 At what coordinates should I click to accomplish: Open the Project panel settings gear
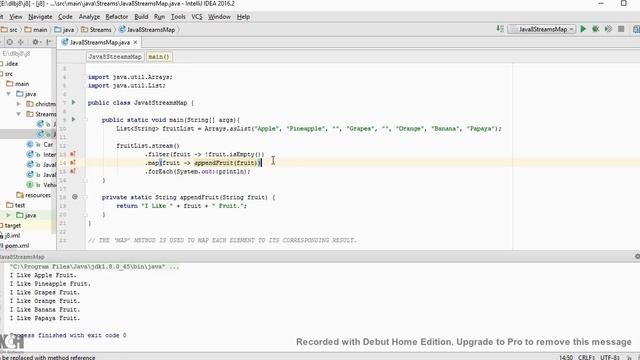36,42
